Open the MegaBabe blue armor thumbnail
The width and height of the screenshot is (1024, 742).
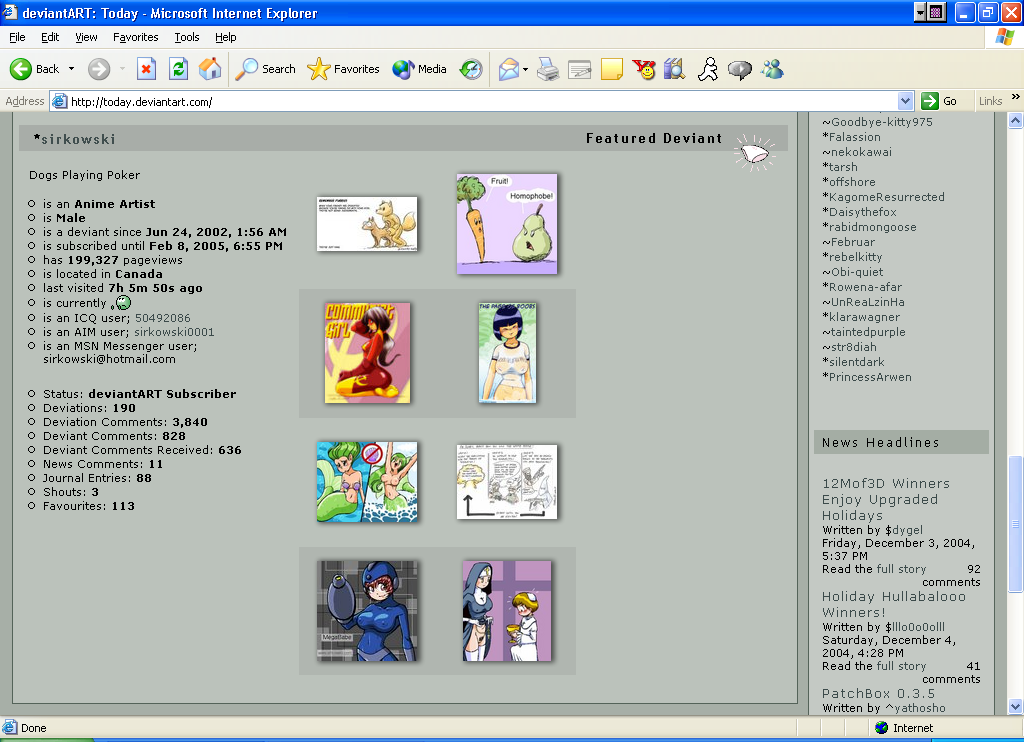367,611
